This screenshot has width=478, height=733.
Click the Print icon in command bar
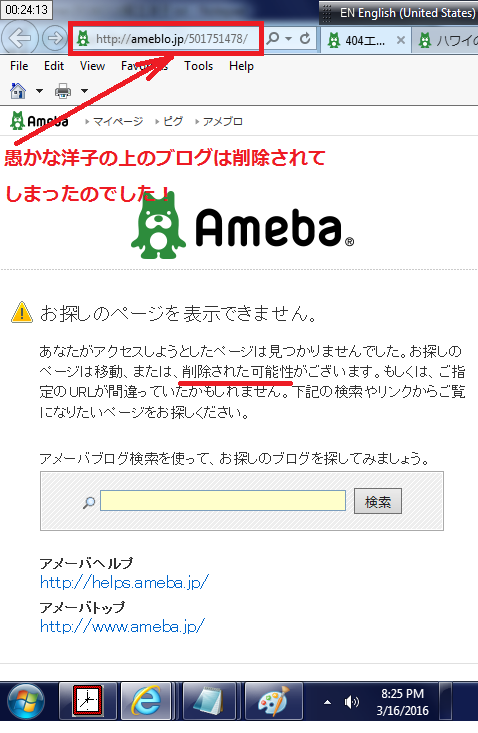(63, 91)
